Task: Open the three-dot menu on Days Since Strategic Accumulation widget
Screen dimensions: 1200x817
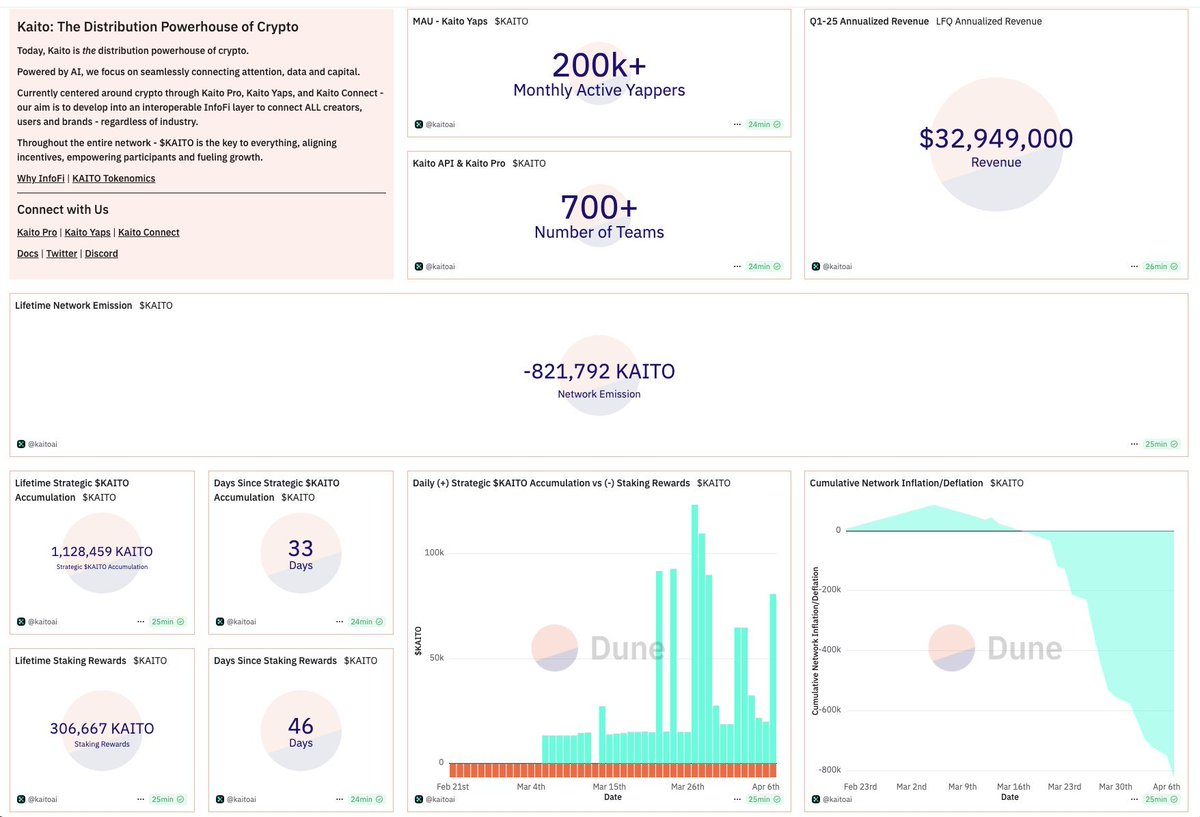Action: [340, 621]
